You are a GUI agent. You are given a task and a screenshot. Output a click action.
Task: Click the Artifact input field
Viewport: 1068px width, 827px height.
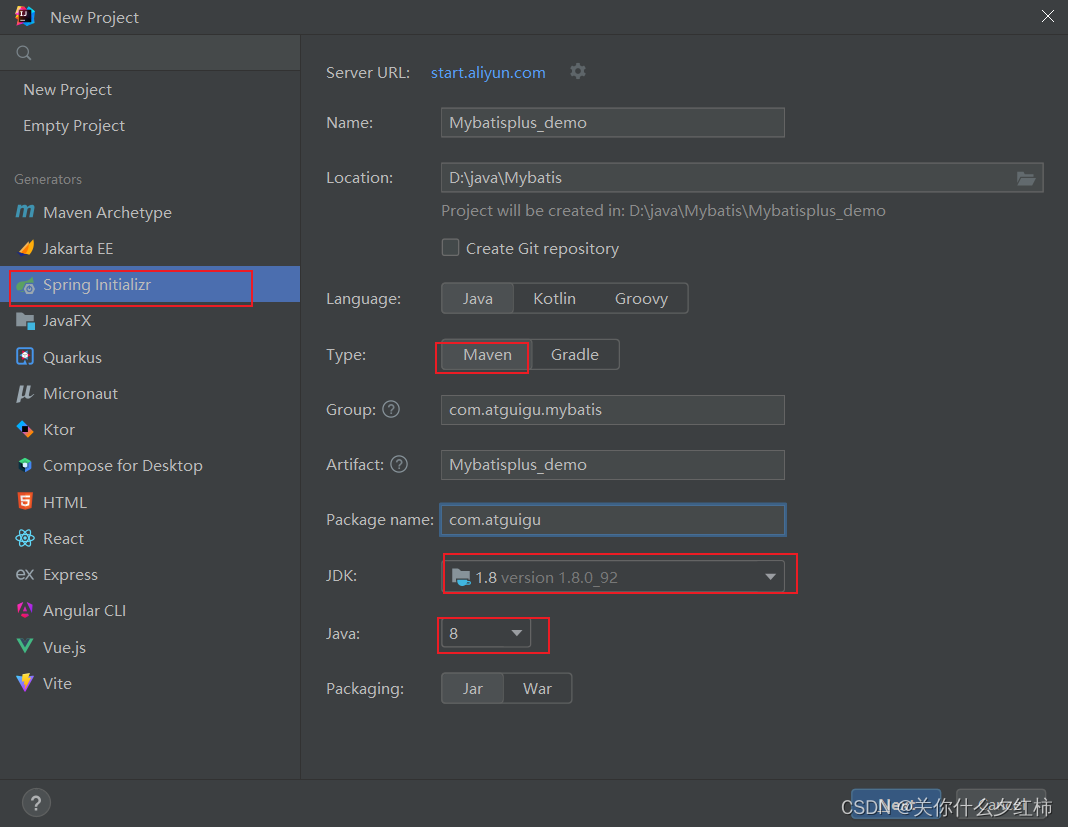pyautogui.click(x=612, y=465)
